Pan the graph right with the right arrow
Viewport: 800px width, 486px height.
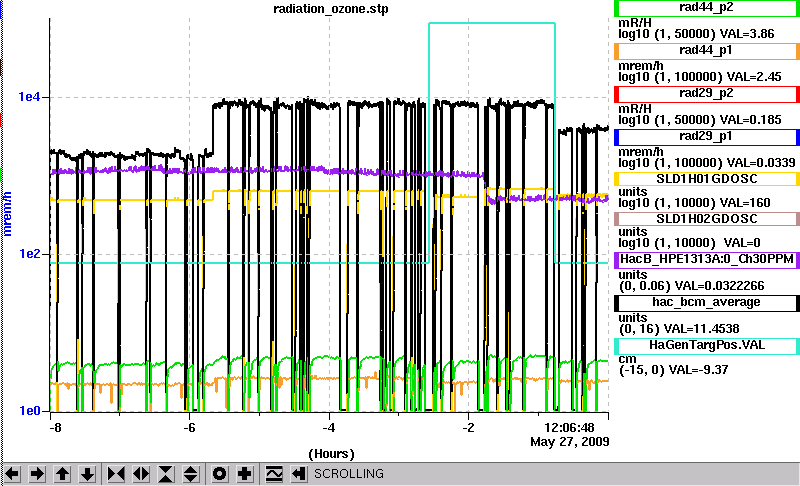(x=37, y=474)
